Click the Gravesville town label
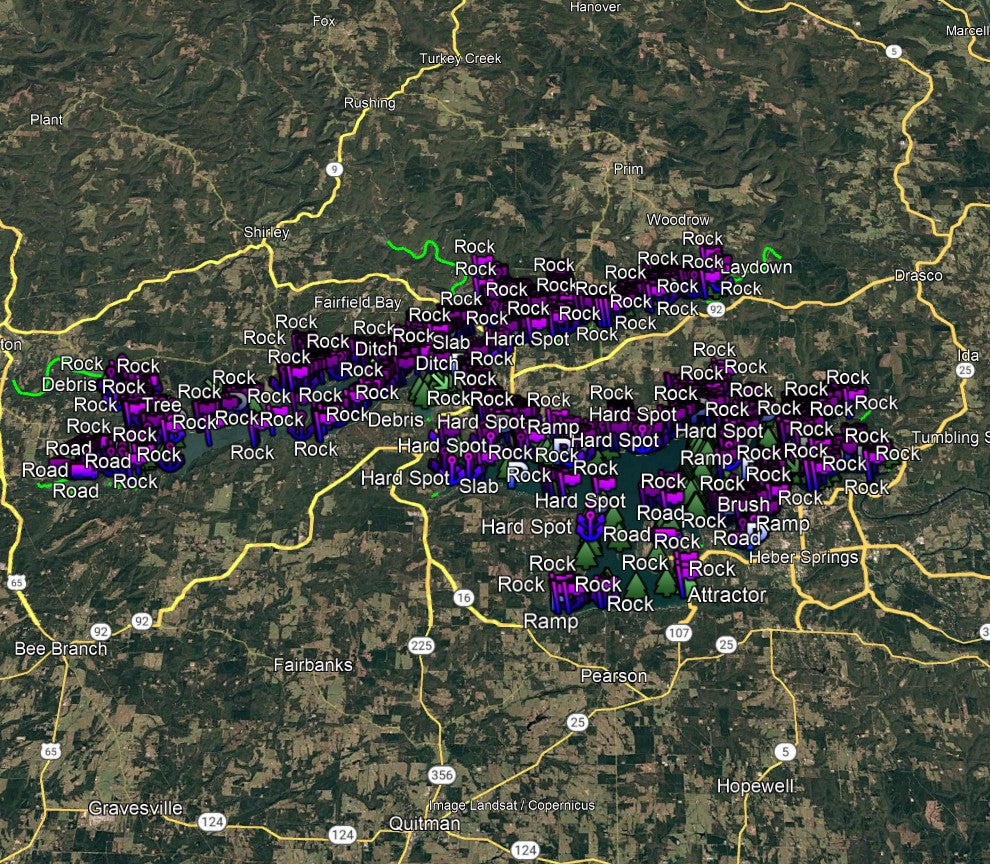 click(136, 808)
